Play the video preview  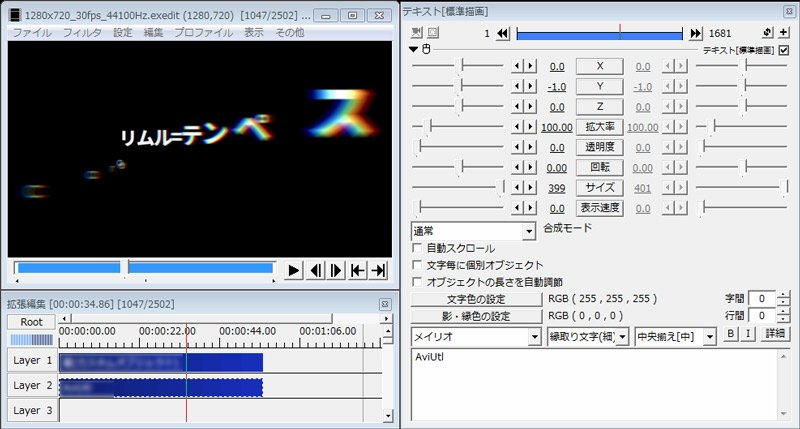[x=293, y=270]
